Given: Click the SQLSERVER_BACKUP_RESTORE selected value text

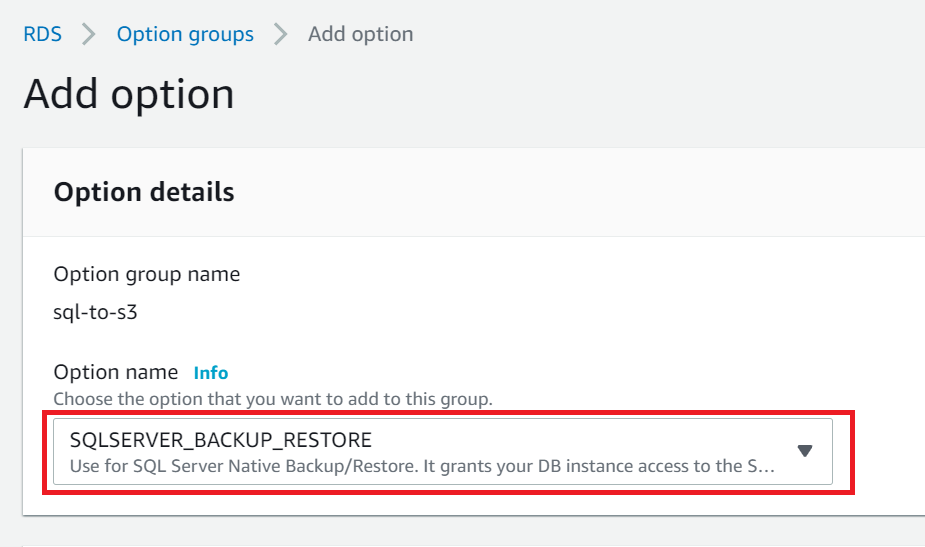Looking at the screenshot, I should 220,440.
